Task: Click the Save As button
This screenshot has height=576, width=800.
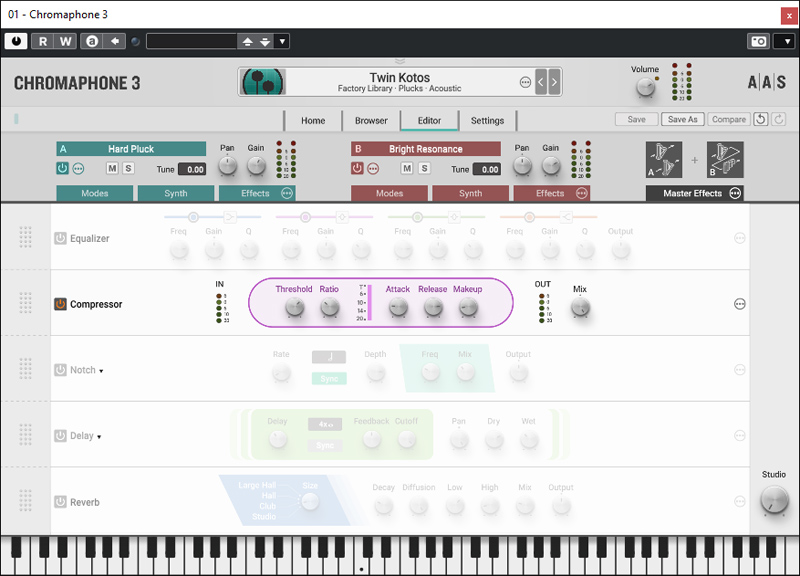Action: 682,120
